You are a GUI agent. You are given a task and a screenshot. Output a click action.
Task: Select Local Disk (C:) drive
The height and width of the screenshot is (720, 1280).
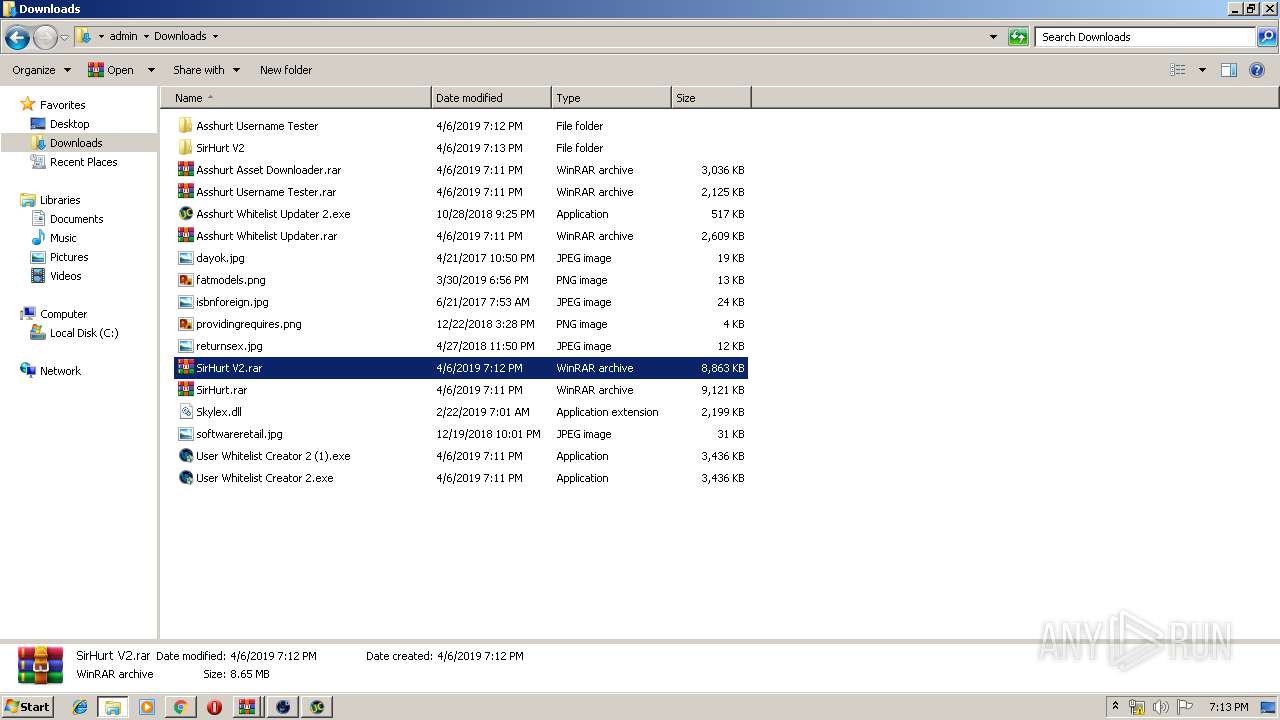pyautogui.click(x=84, y=333)
